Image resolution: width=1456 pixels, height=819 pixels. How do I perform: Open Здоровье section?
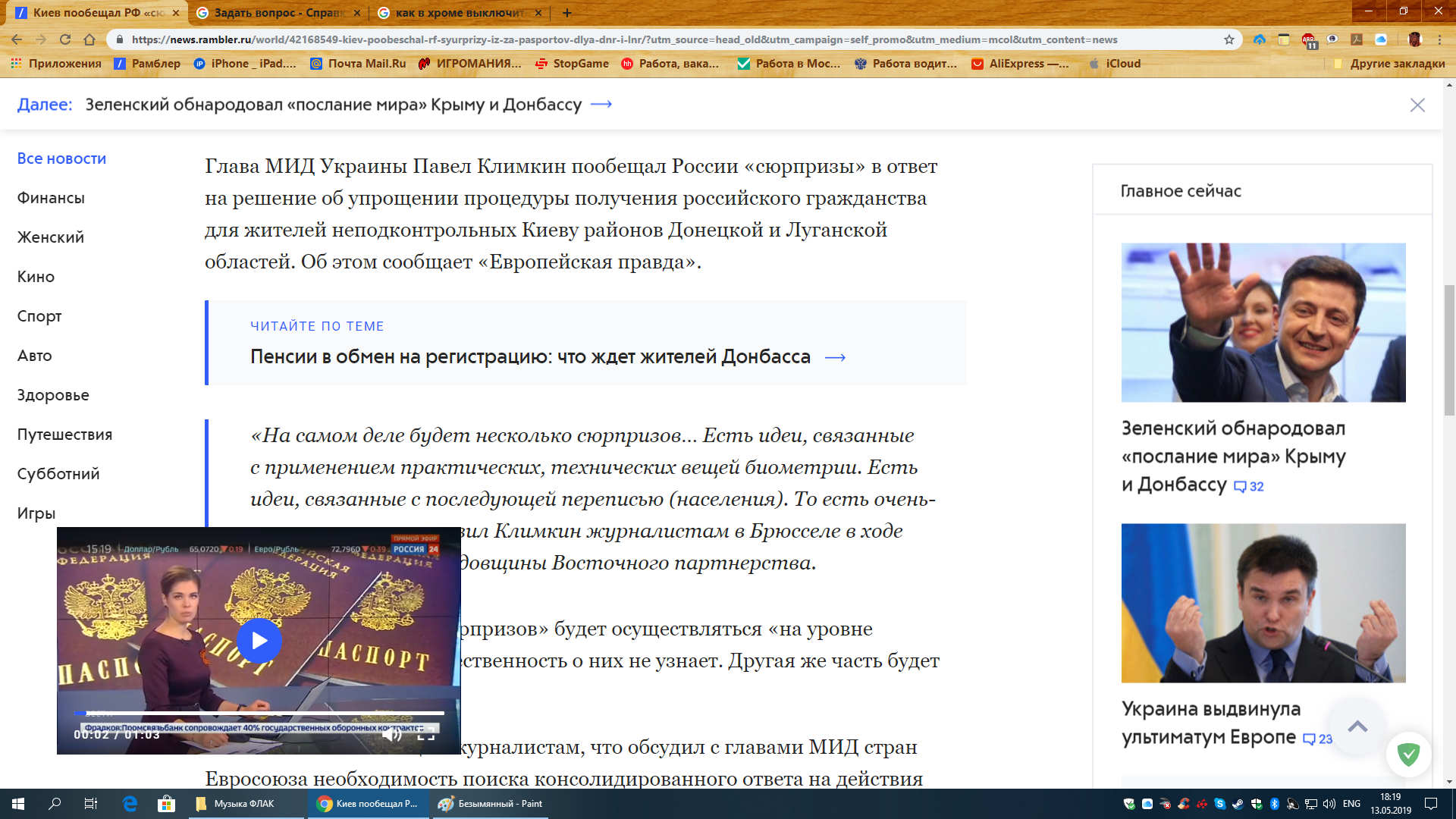coord(53,395)
